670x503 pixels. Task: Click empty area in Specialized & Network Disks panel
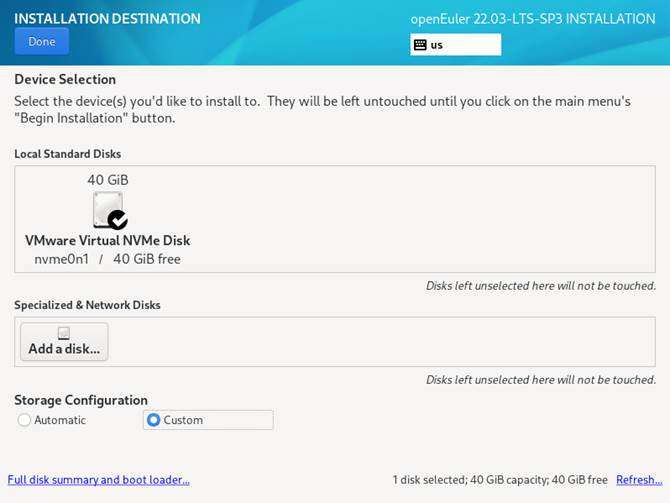coord(400,342)
